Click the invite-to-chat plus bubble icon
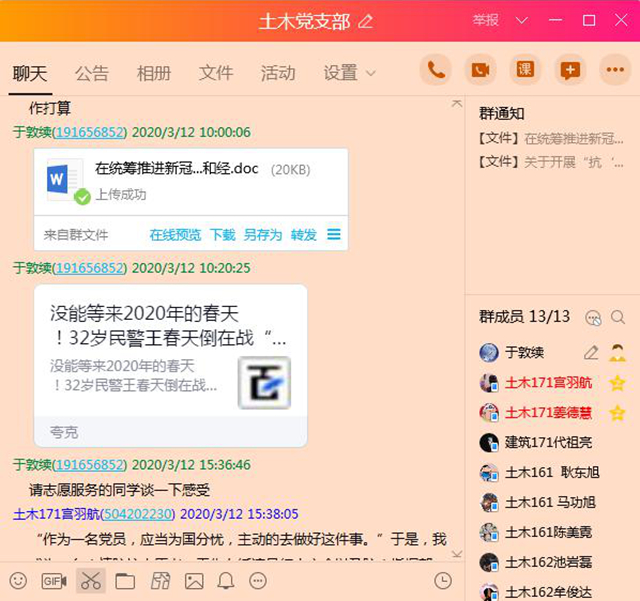This screenshot has height=601, width=640. [569, 70]
